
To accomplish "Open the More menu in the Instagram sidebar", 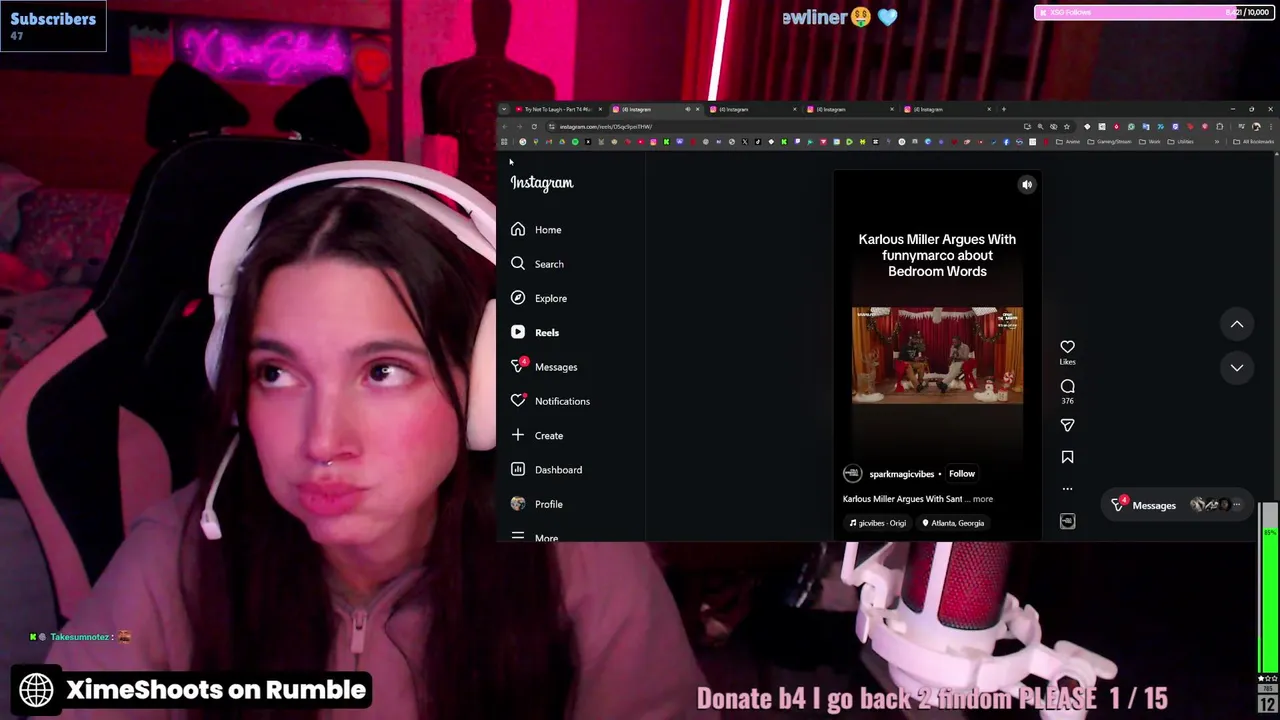I will click(535, 537).
